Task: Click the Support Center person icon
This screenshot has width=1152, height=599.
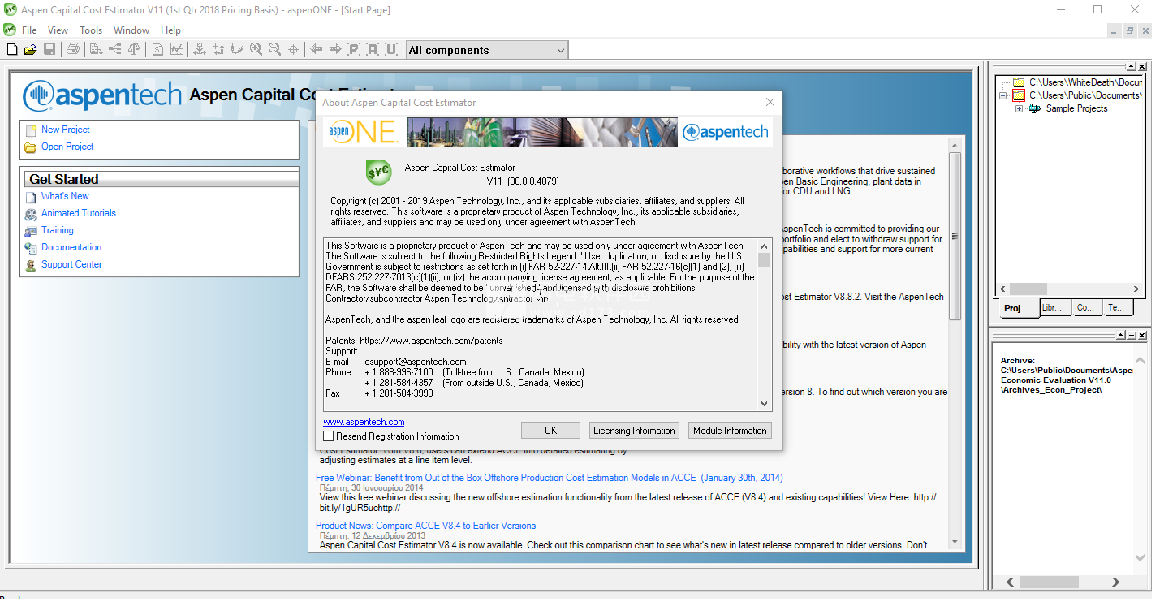Action: [30, 265]
